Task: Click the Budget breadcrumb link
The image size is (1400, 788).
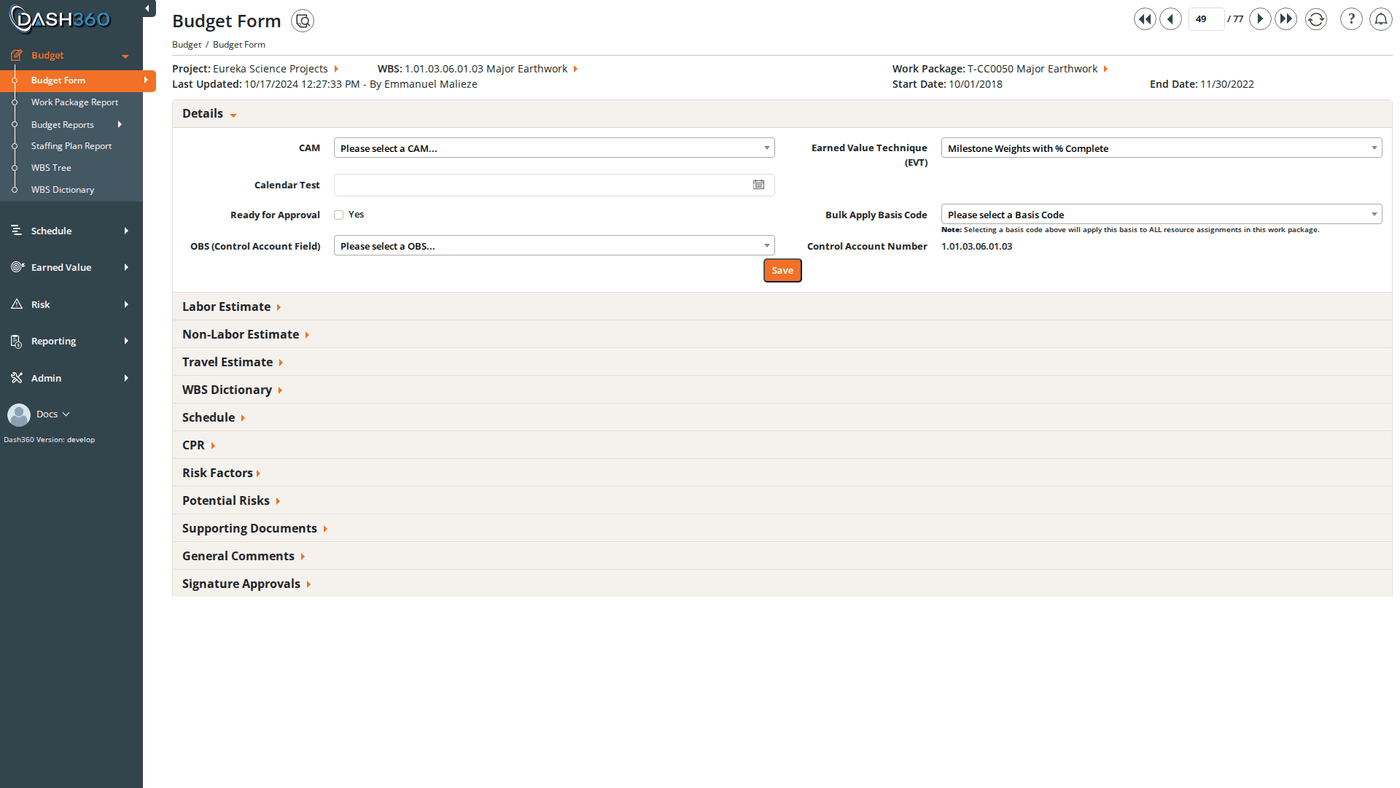Action: coord(186,45)
